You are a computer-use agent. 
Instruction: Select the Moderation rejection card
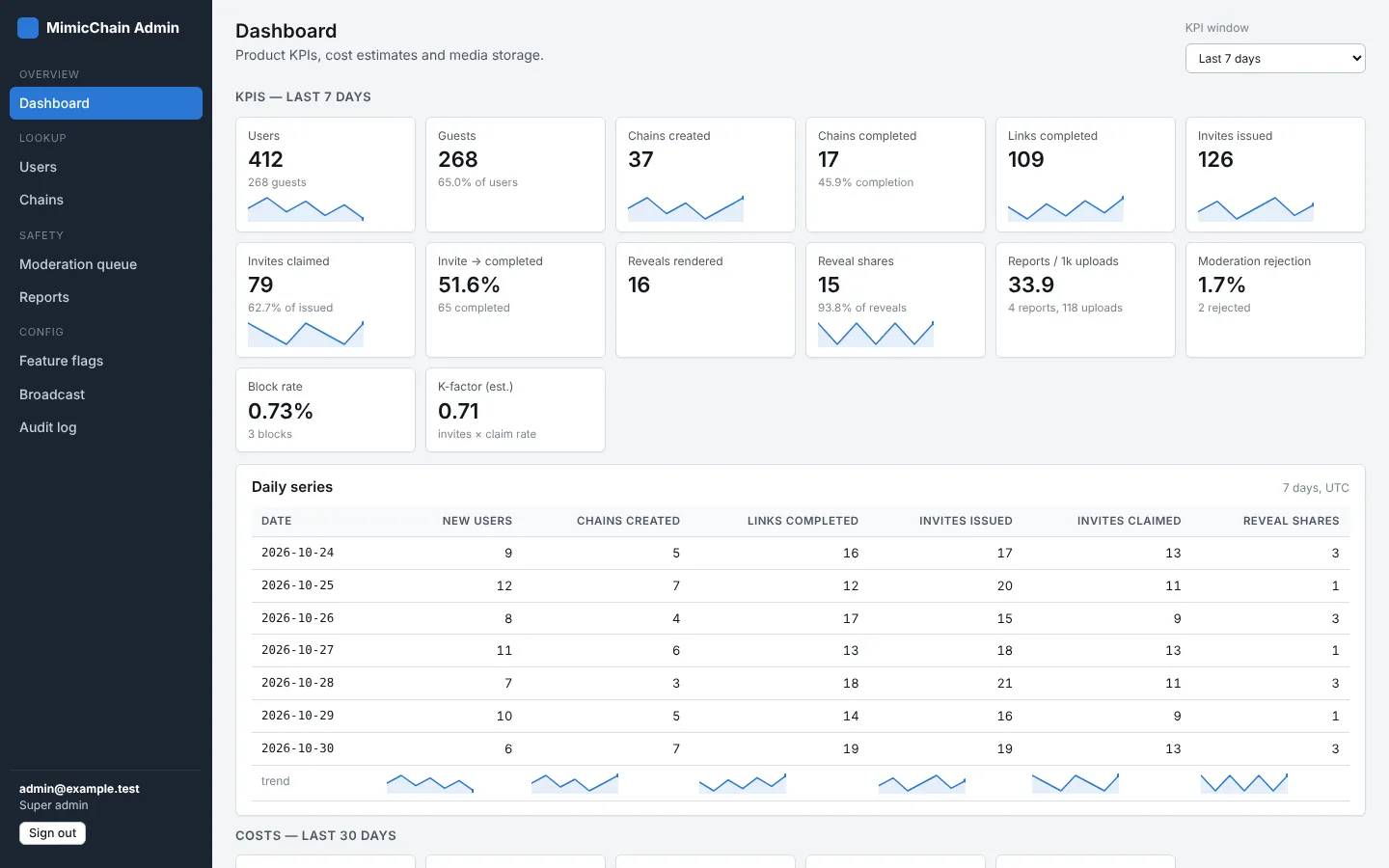click(1275, 300)
